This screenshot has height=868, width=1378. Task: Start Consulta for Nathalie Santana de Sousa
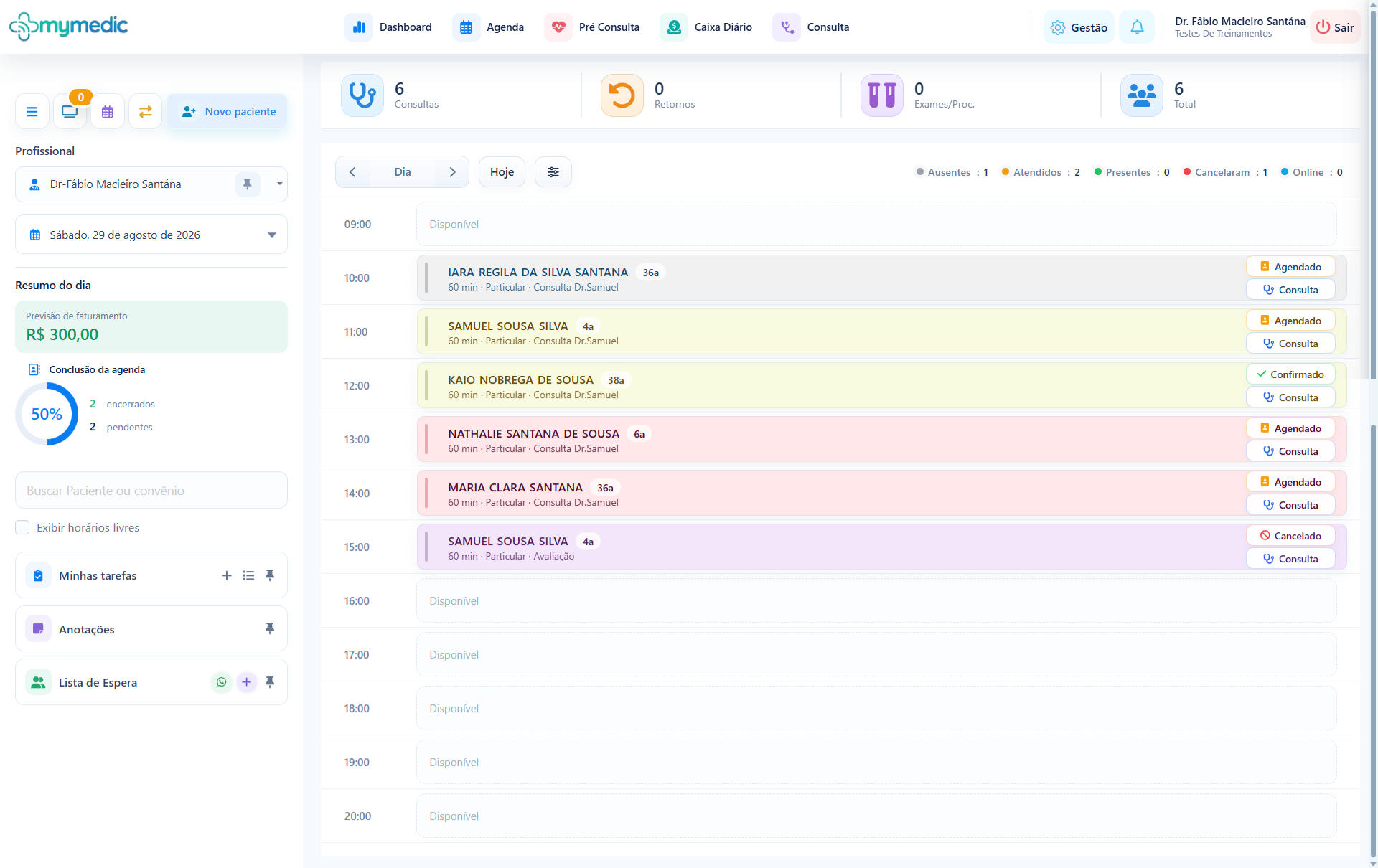click(1290, 451)
